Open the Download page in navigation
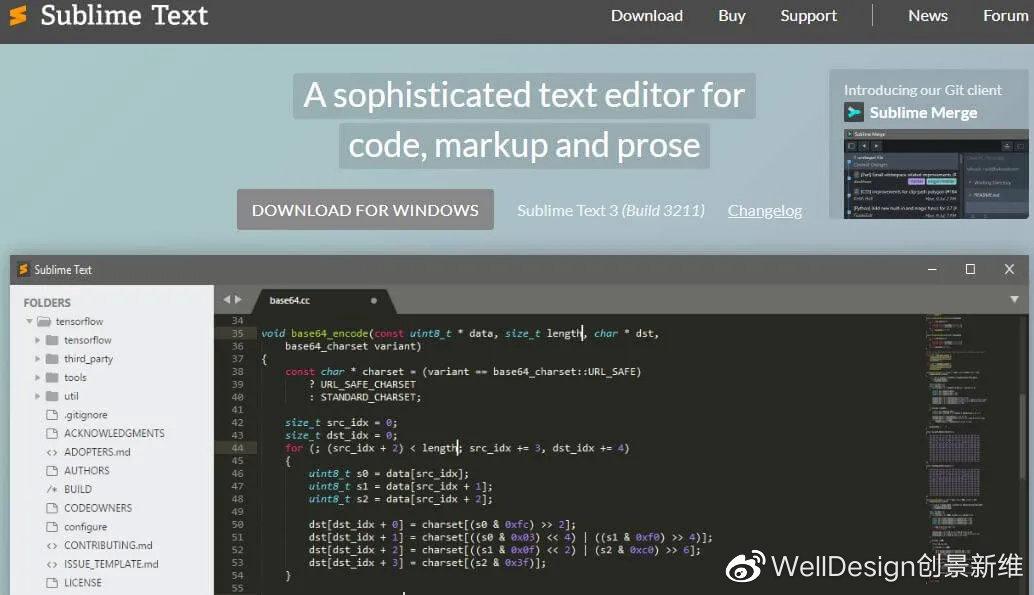This screenshot has height=595, width=1034. [x=646, y=16]
